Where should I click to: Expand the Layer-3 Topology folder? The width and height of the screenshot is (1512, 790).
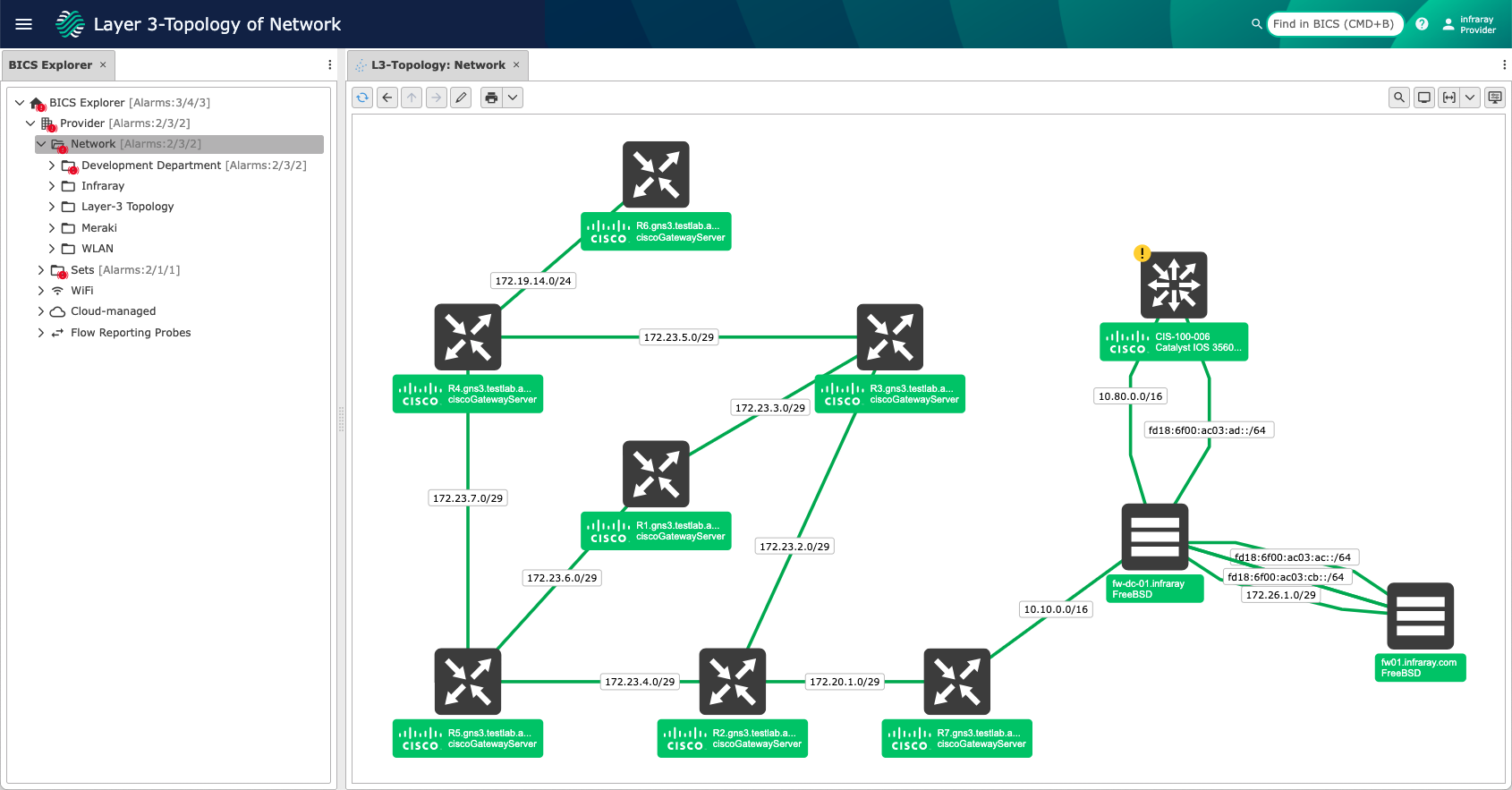(52, 207)
